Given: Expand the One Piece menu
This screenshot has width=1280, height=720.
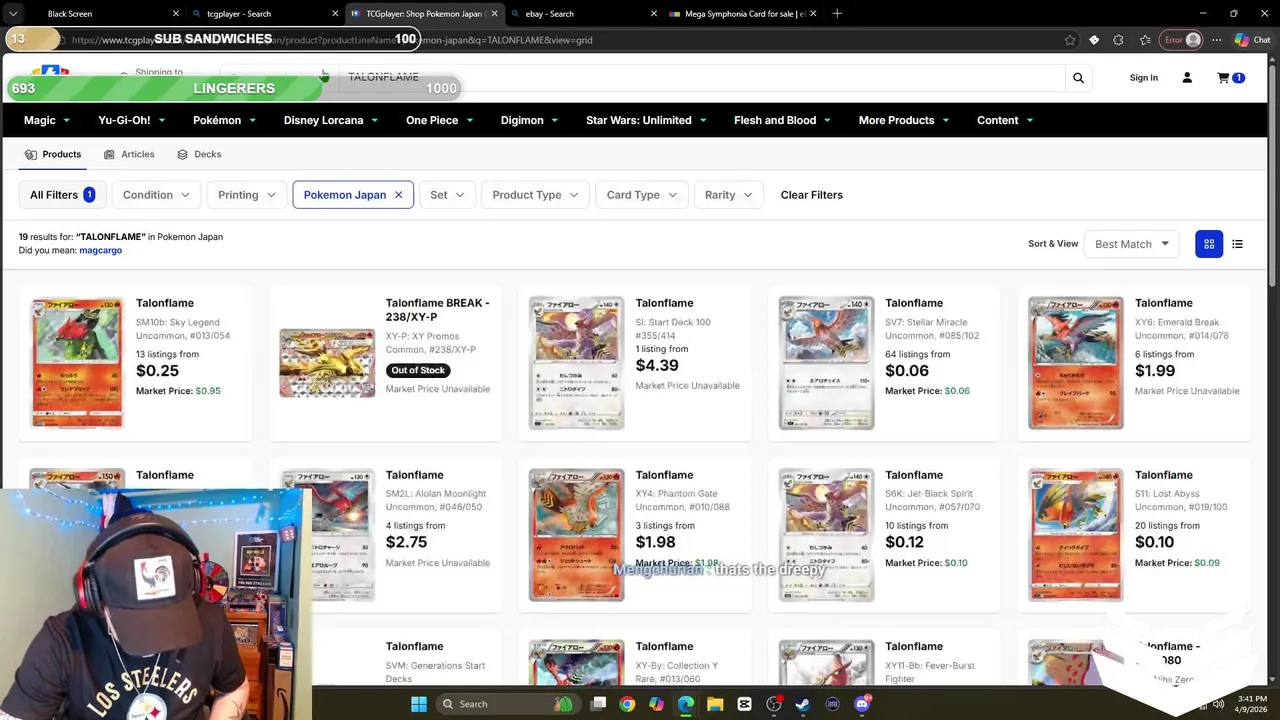Looking at the screenshot, I should [x=439, y=120].
